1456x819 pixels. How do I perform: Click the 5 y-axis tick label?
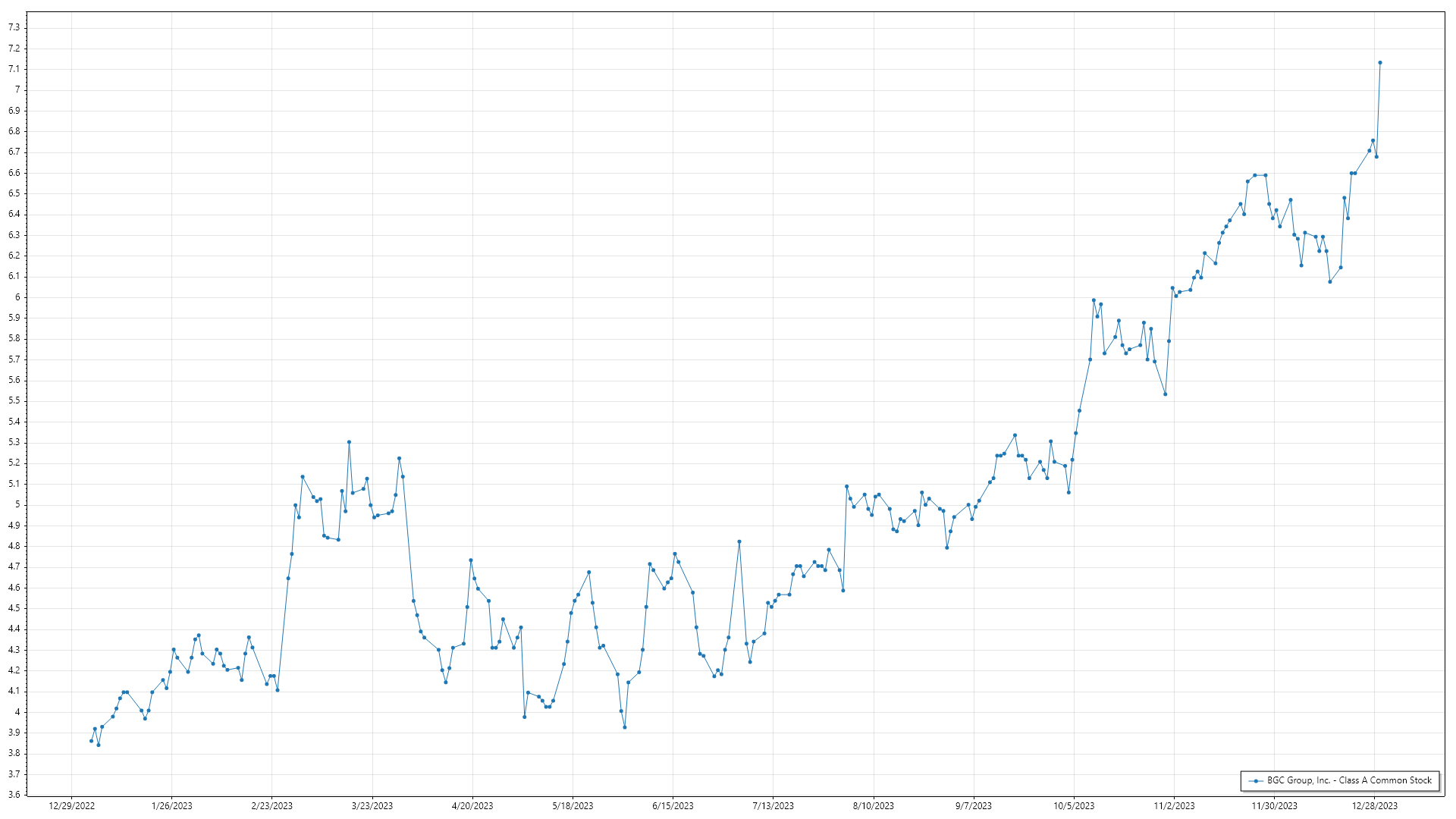[17, 504]
